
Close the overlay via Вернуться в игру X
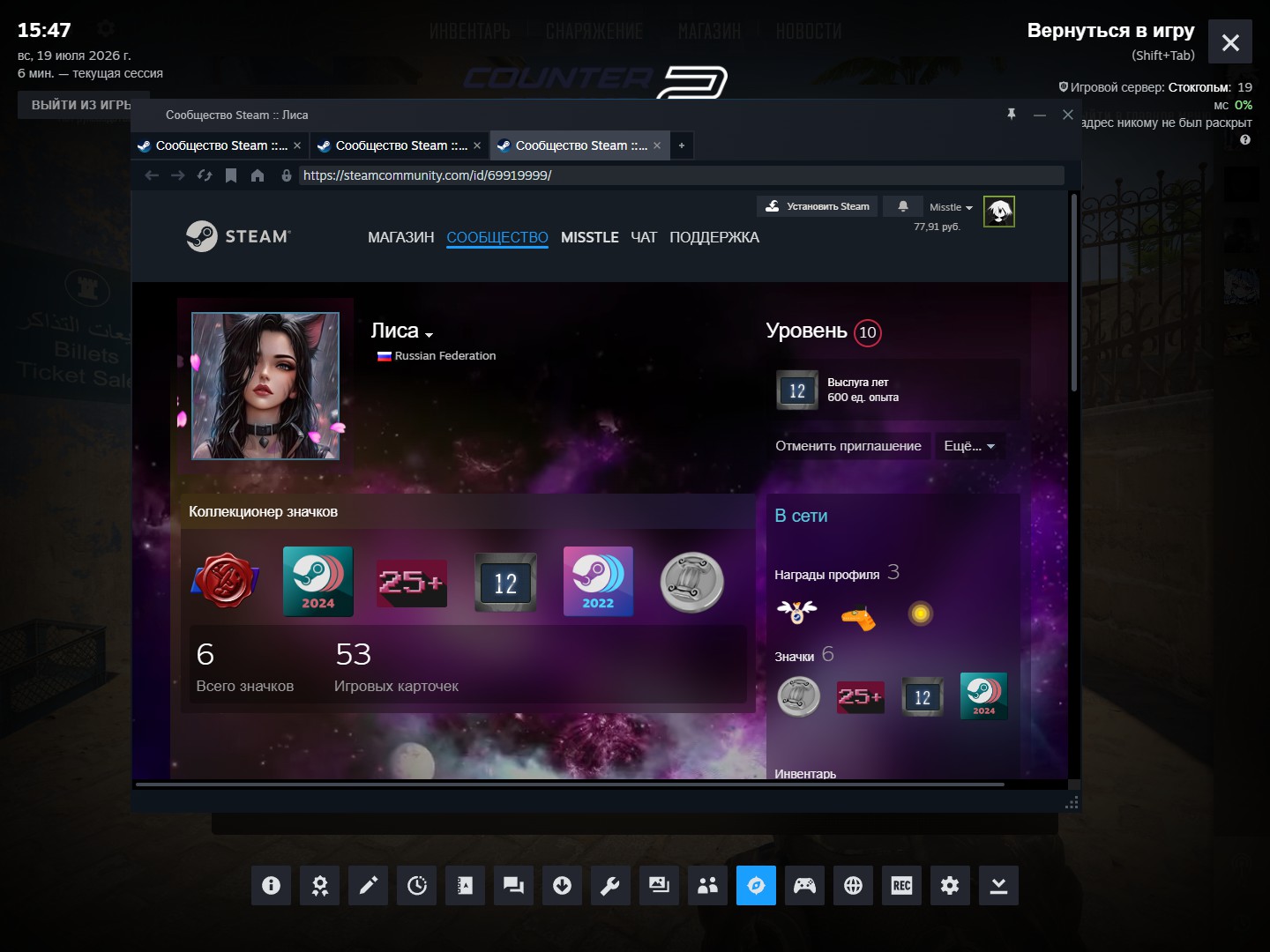coord(1230,42)
